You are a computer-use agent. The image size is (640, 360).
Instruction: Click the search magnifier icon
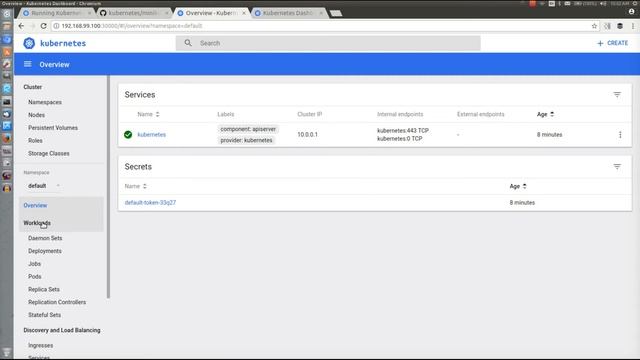click(x=188, y=43)
